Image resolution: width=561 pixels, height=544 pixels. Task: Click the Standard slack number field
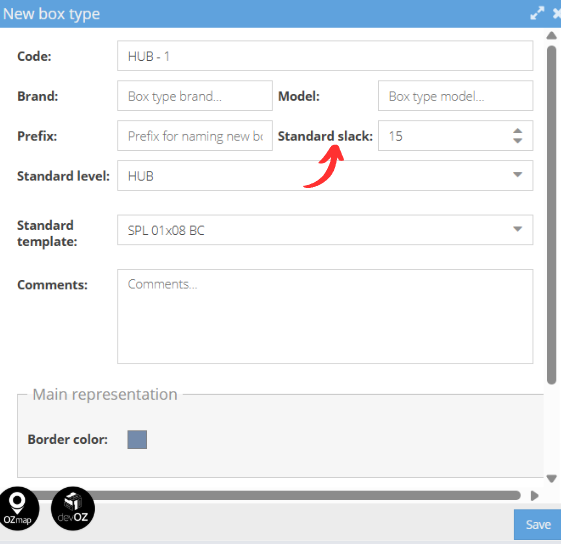pos(455,136)
